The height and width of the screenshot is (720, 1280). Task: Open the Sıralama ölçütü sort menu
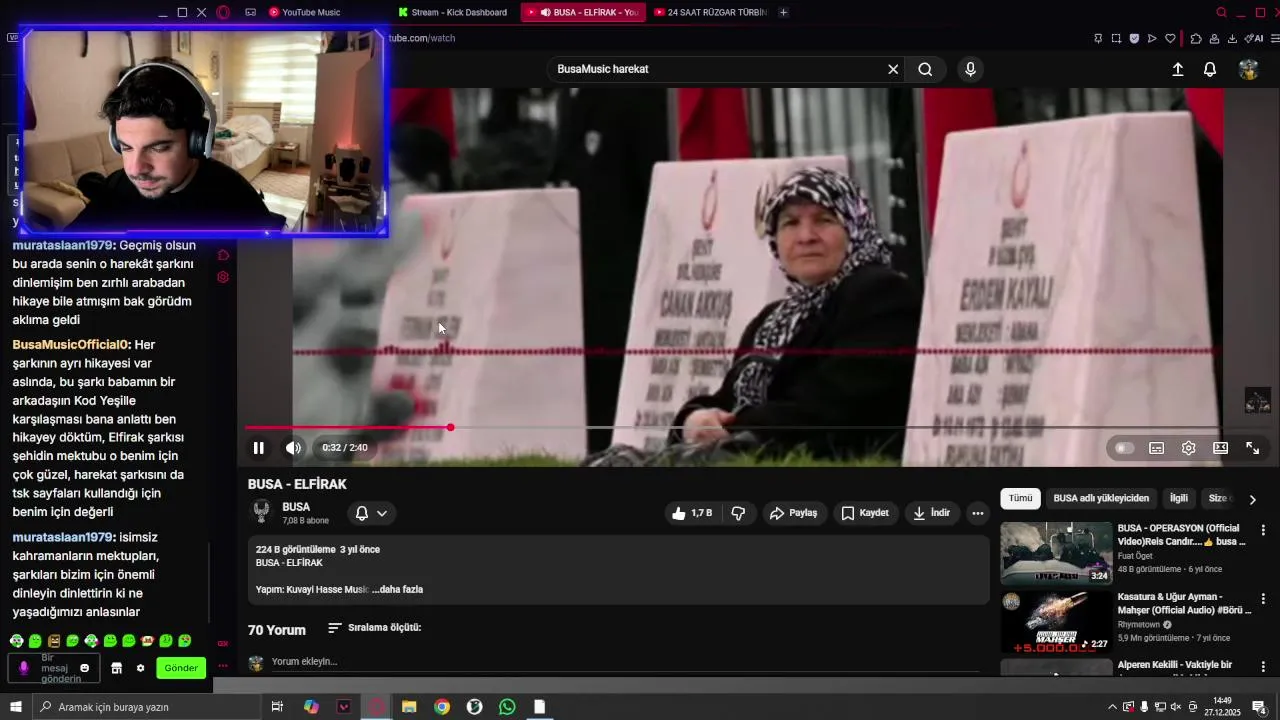tap(375, 628)
